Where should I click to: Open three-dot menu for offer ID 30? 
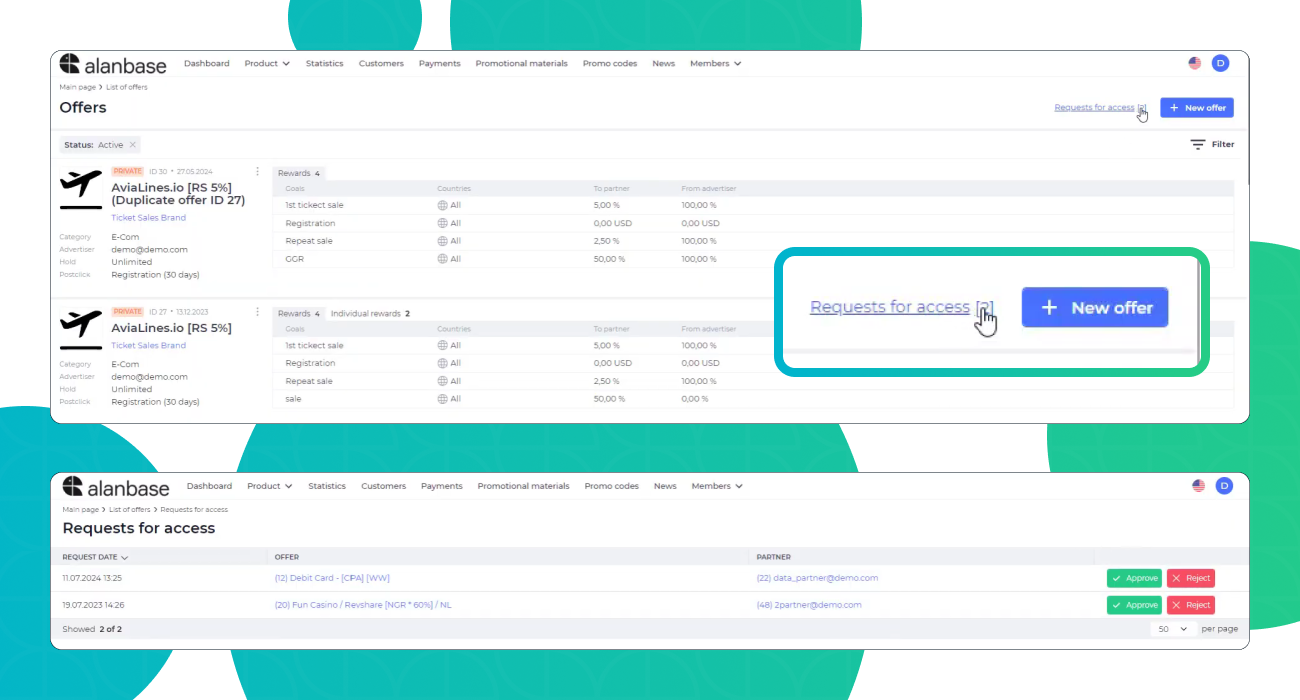click(257, 171)
